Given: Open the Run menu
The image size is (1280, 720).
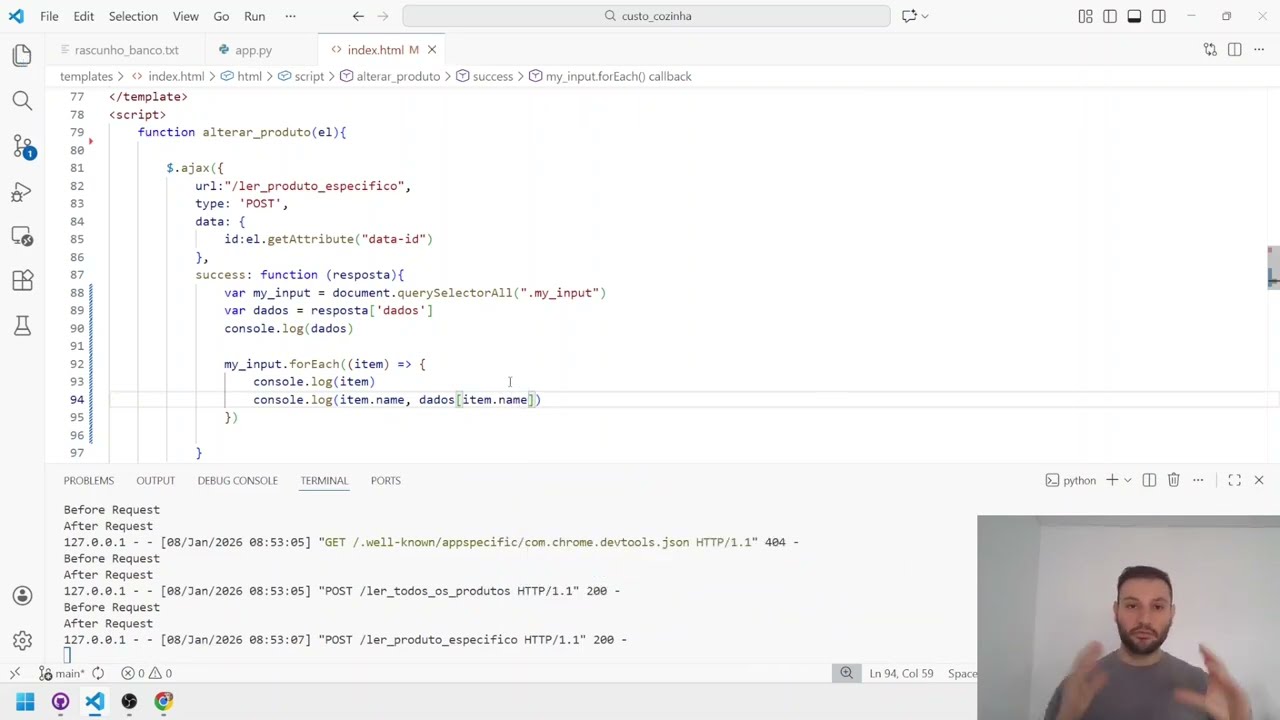Looking at the screenshot, I should point(255,16).
